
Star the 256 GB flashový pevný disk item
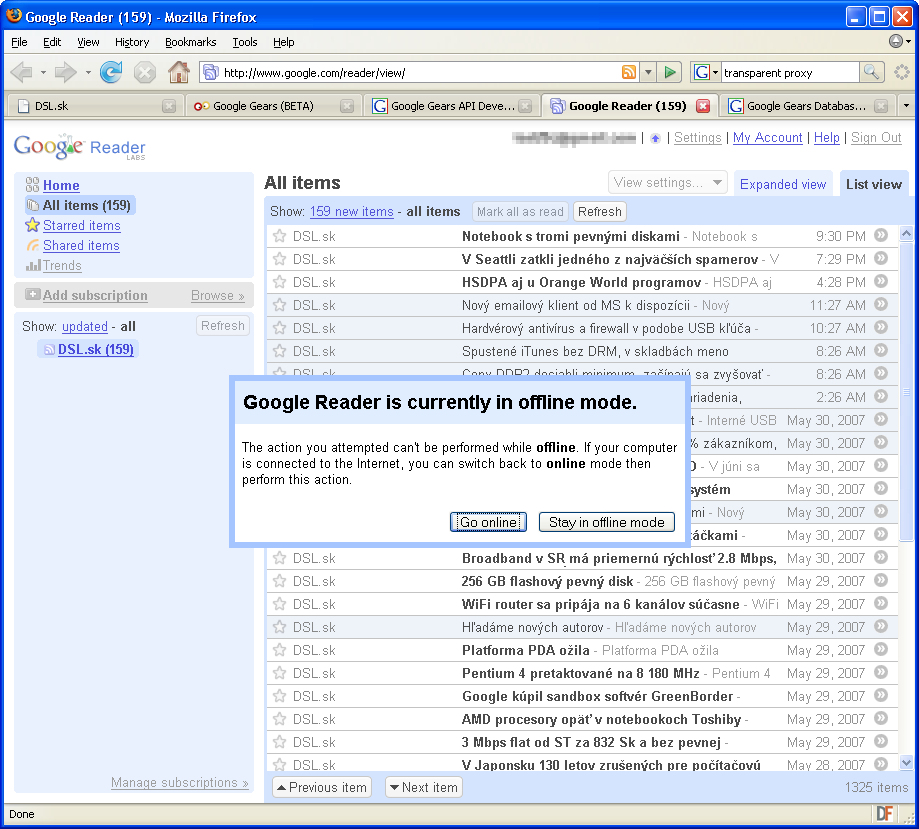(x=280, y=581)
